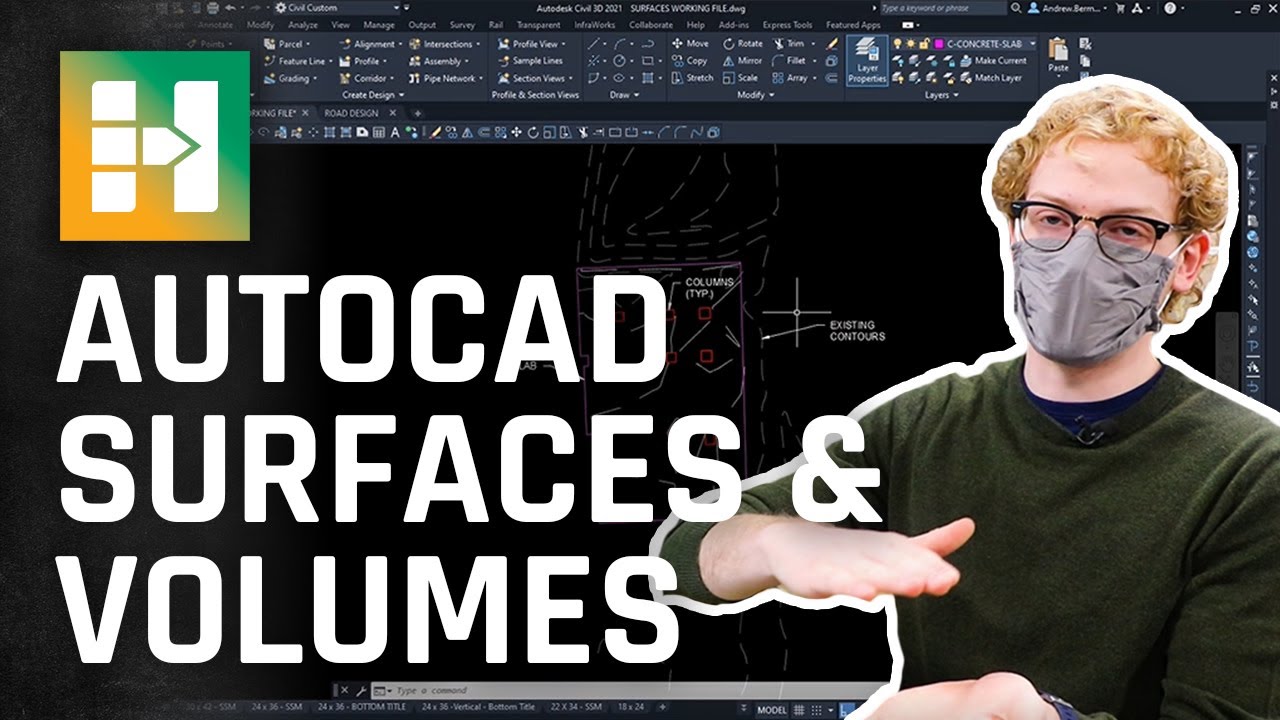Click the command line customize wrench
The image size is (1280, 720).
click(361, 691)
